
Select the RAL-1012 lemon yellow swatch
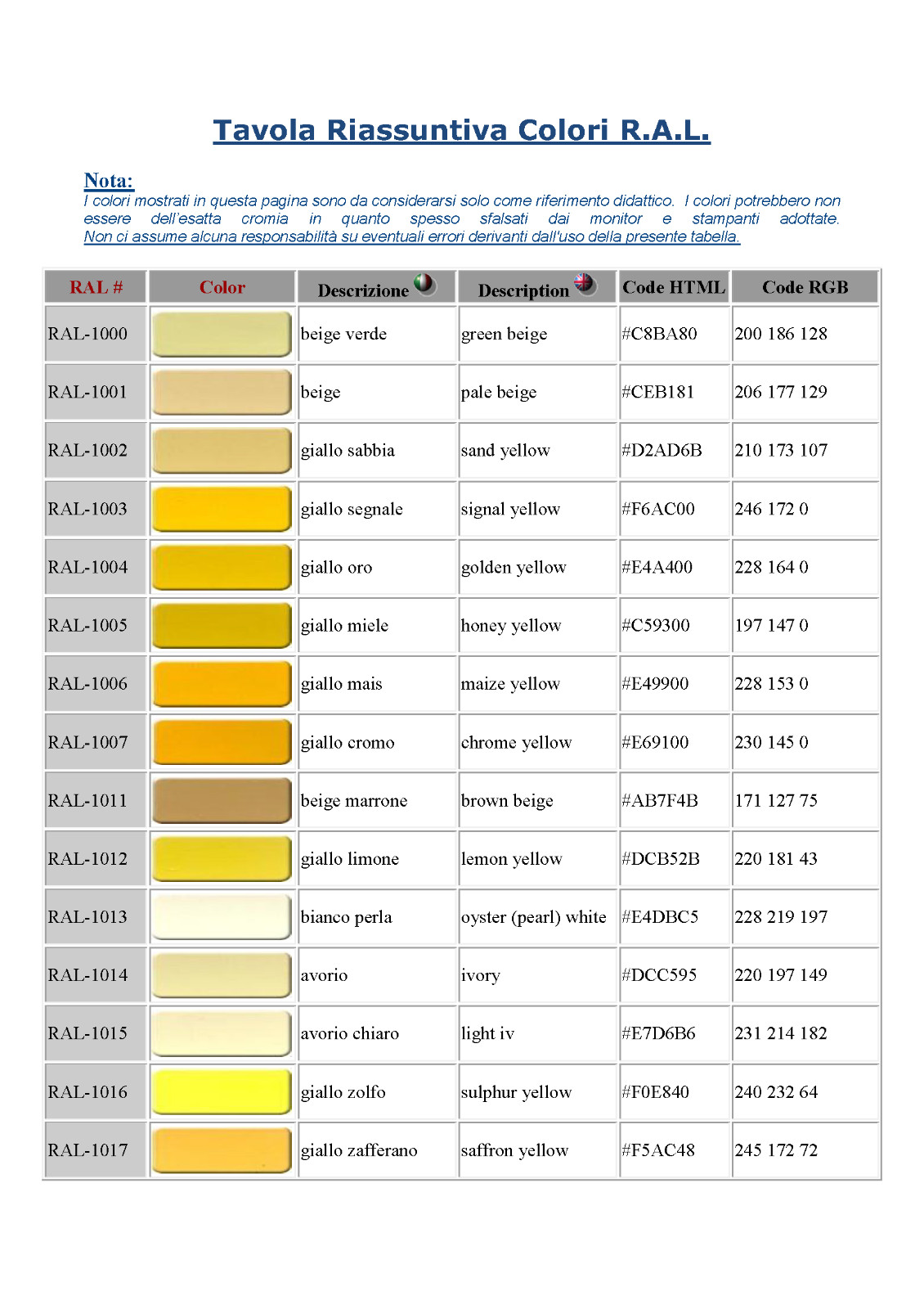click(222, 858)
